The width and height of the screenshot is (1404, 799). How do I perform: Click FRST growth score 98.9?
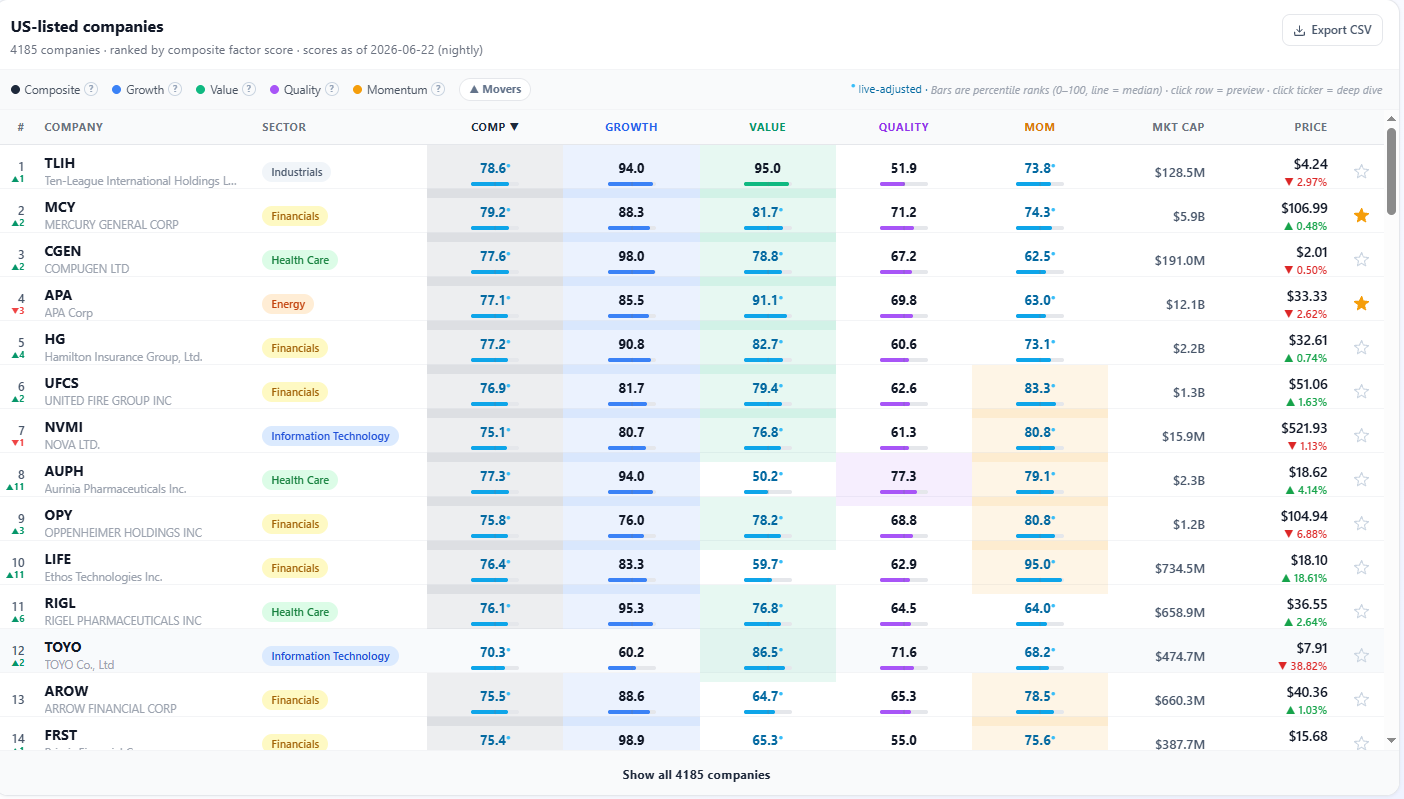coord(631,740)
